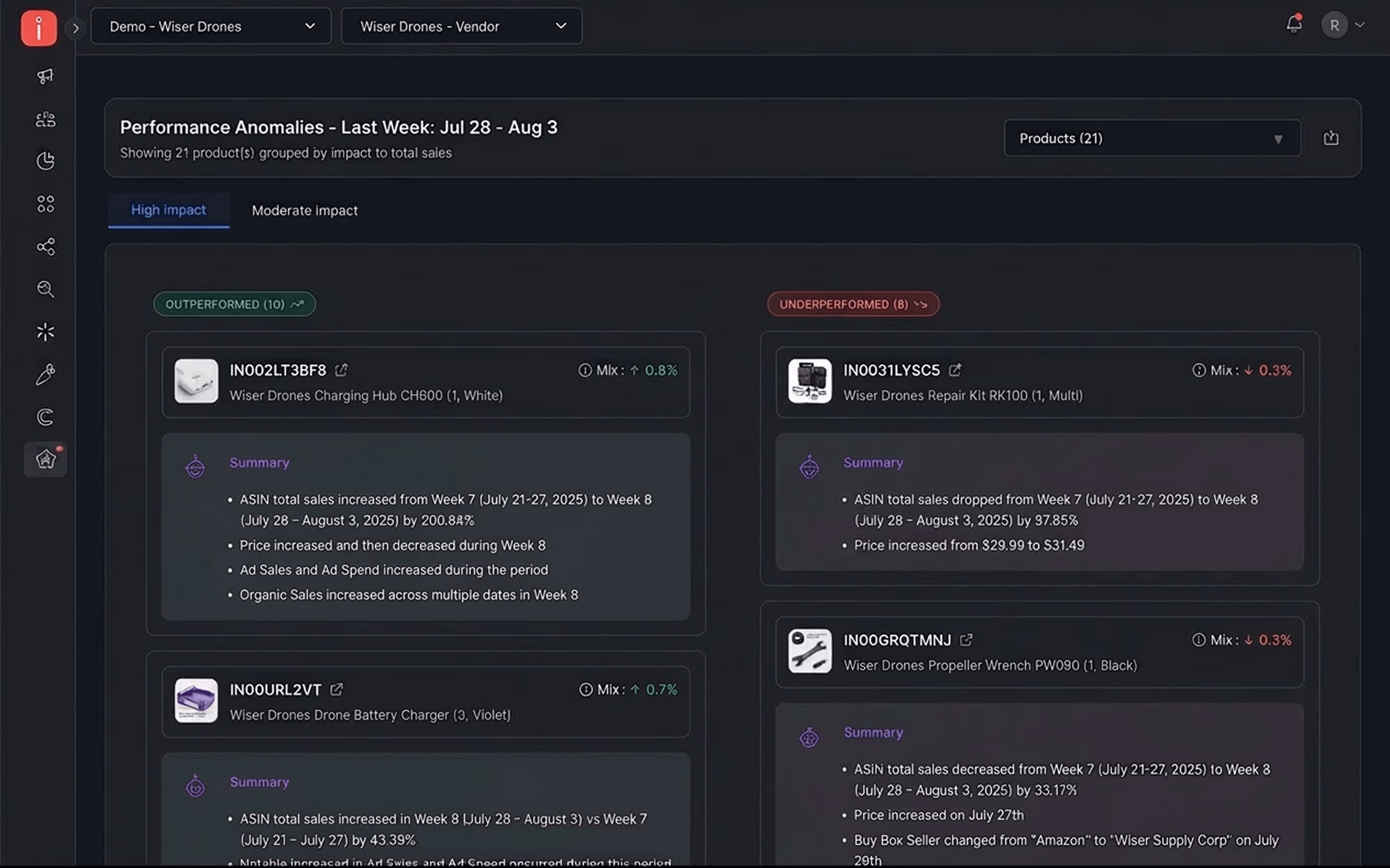This screenshot has width=1390, height=868.
Task: Open the C-shaped sidebar icon
Action: [x=45, y=417]
